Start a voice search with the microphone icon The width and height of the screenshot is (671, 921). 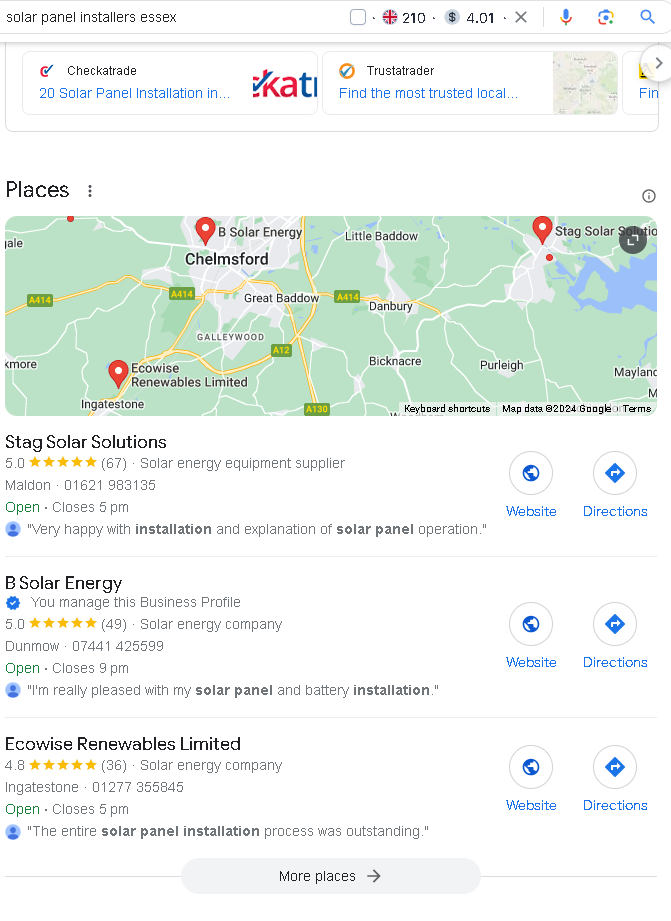coord(566,17)
